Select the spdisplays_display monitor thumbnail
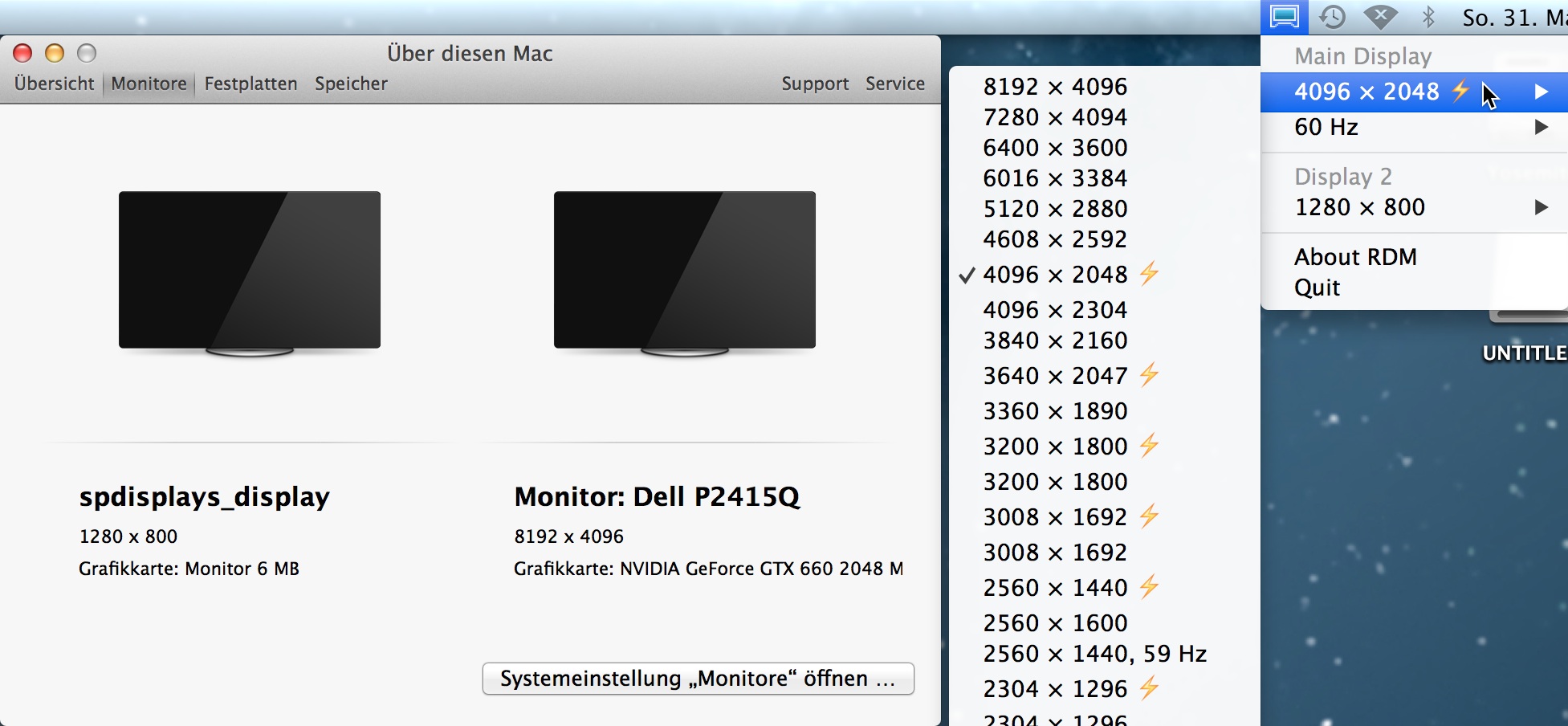Viewport: 1568px width, 726px height. pos(250,273)
